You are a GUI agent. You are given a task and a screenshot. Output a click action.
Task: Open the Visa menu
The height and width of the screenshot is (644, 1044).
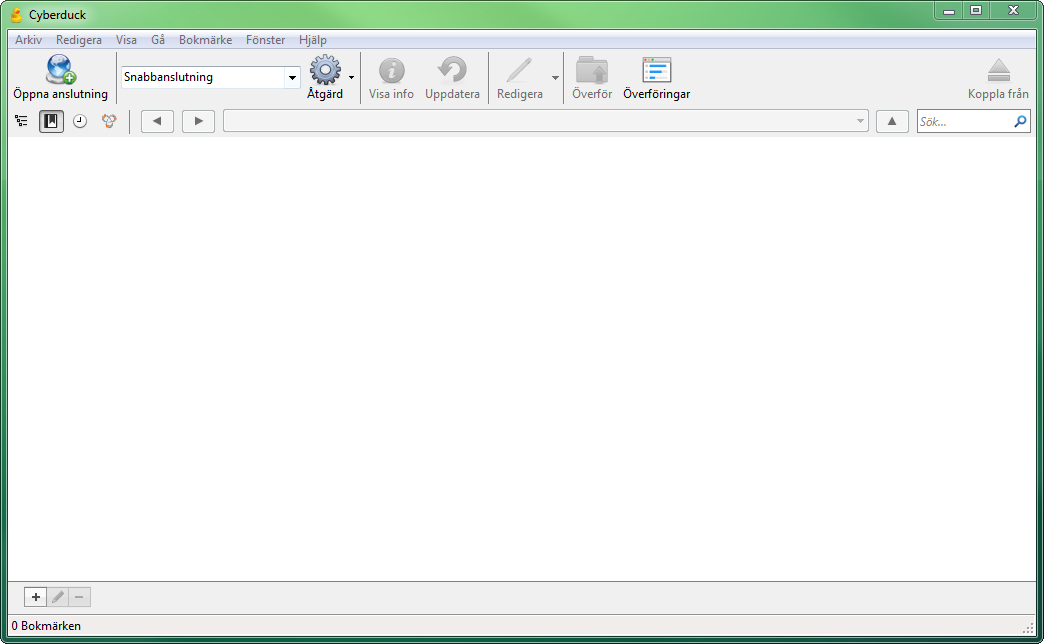coord(126,40)
